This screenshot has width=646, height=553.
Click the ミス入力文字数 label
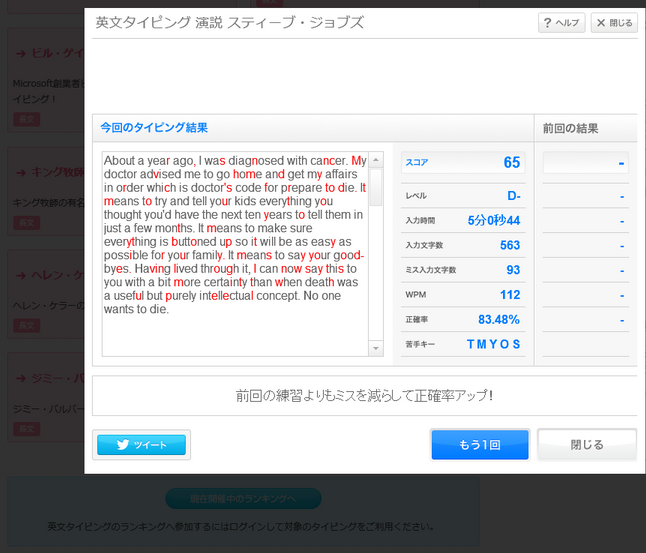click(x=431, y=270)
